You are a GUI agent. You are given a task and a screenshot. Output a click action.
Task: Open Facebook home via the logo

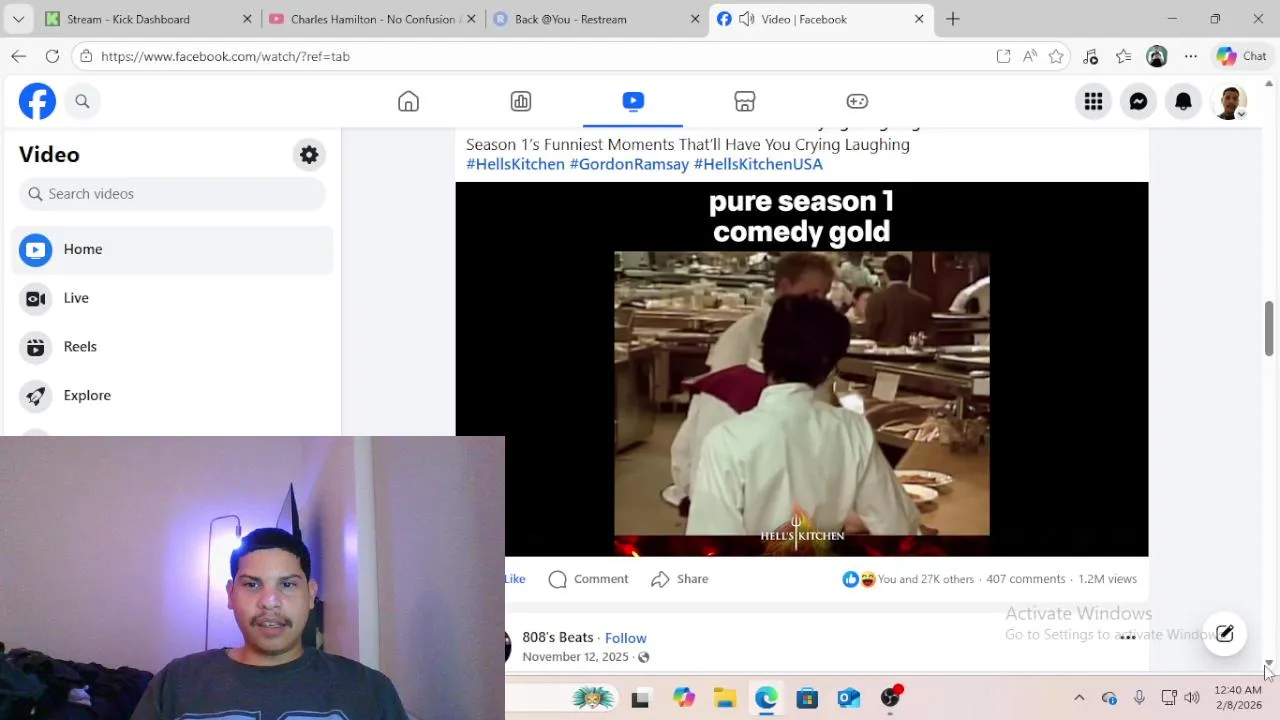(37, 101)
